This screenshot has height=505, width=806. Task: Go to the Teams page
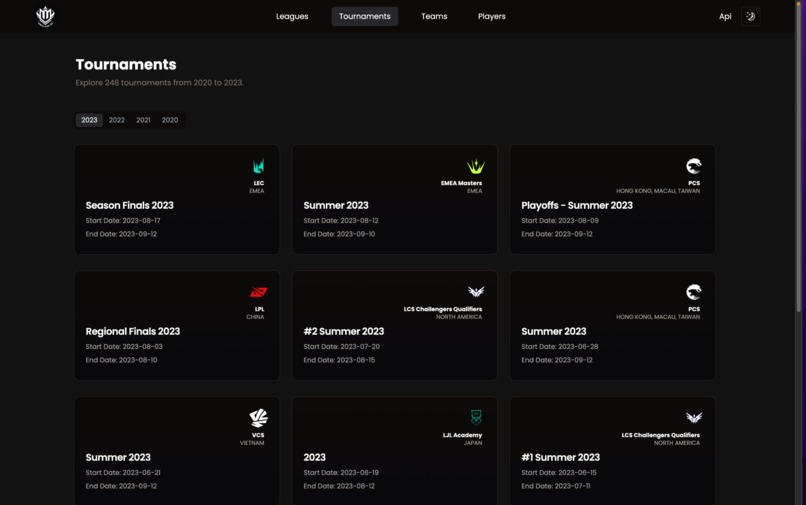pos(434,16)
